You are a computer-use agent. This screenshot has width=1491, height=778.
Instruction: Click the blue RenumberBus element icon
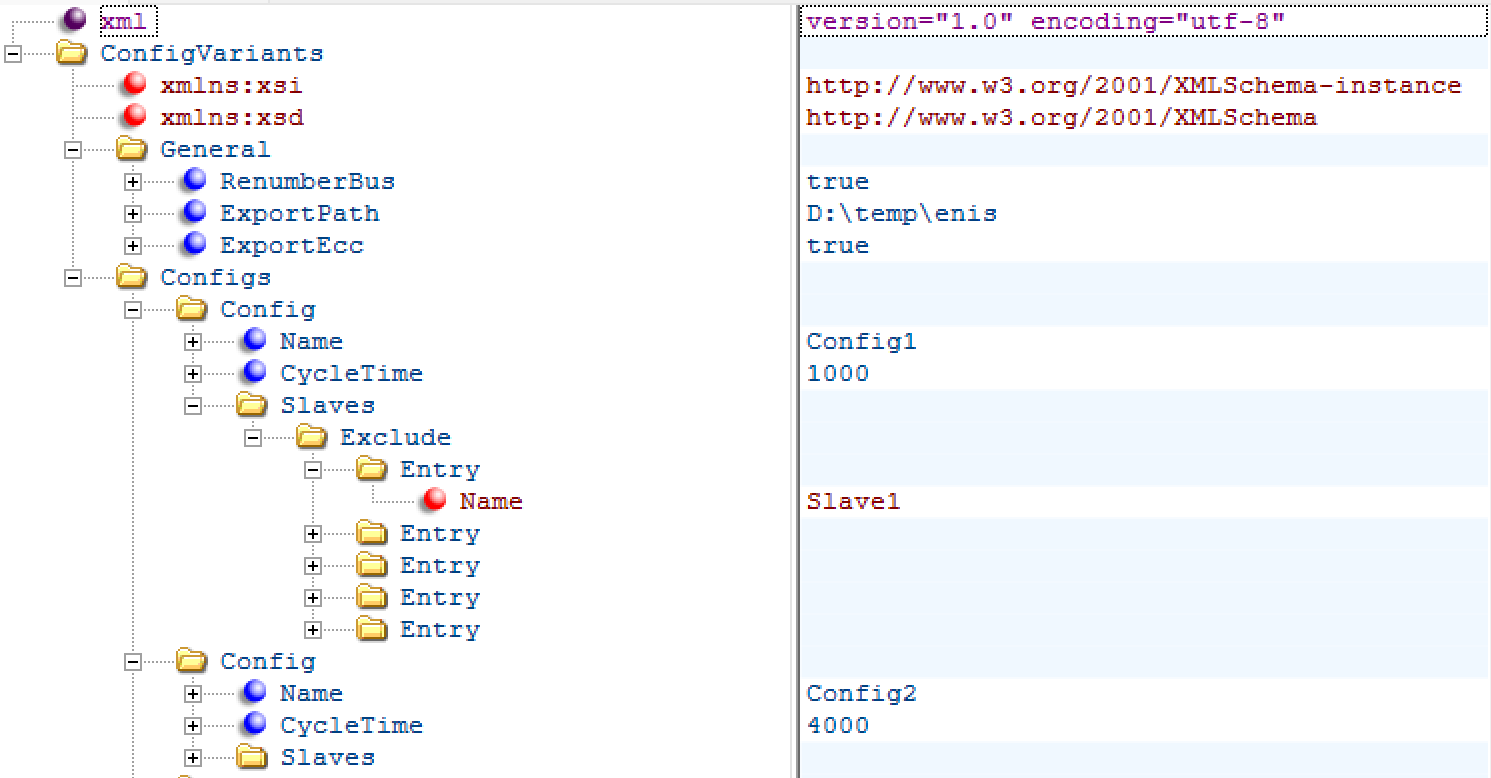(192, 179)
